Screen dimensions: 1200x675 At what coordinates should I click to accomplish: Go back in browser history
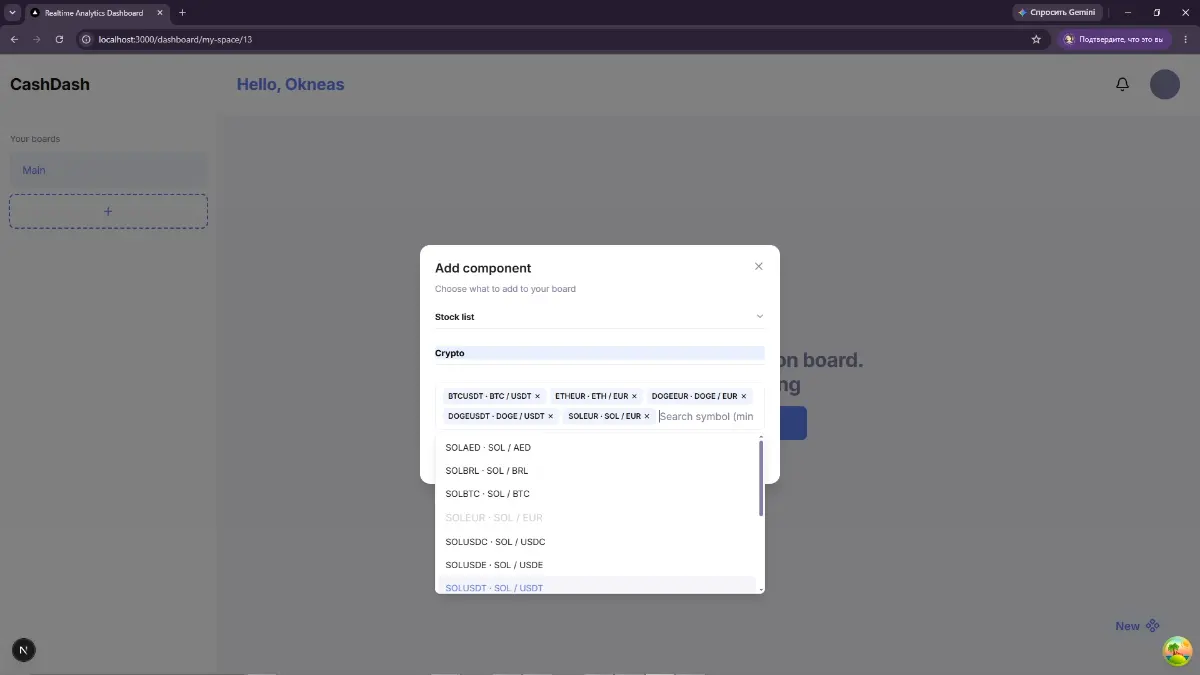[x=14, y=39]
